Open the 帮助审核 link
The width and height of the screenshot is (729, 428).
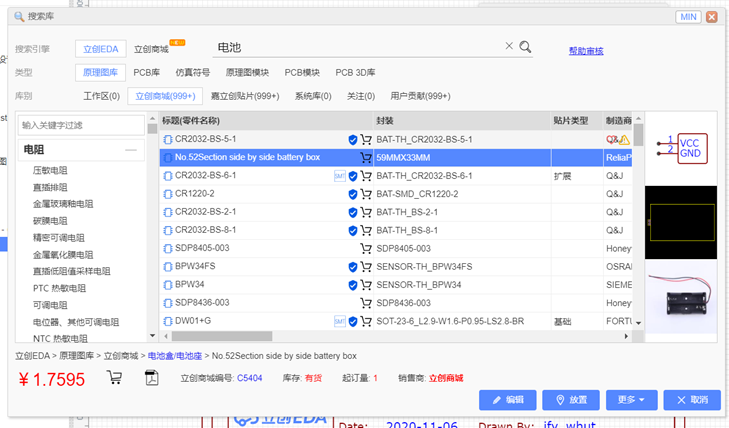click(x=586, y=51)
